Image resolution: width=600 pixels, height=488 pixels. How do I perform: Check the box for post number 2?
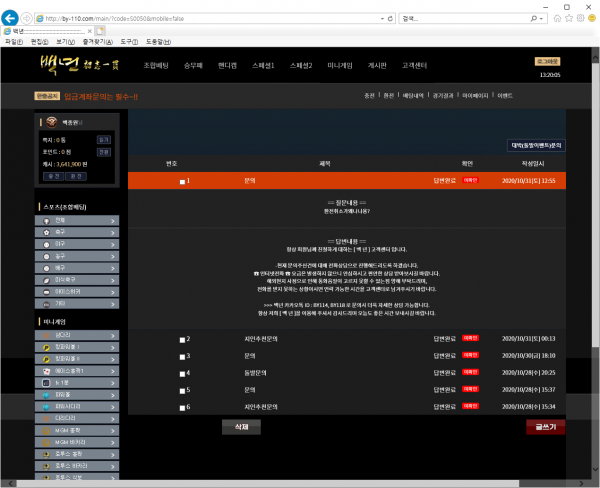(x=182, y=340)
